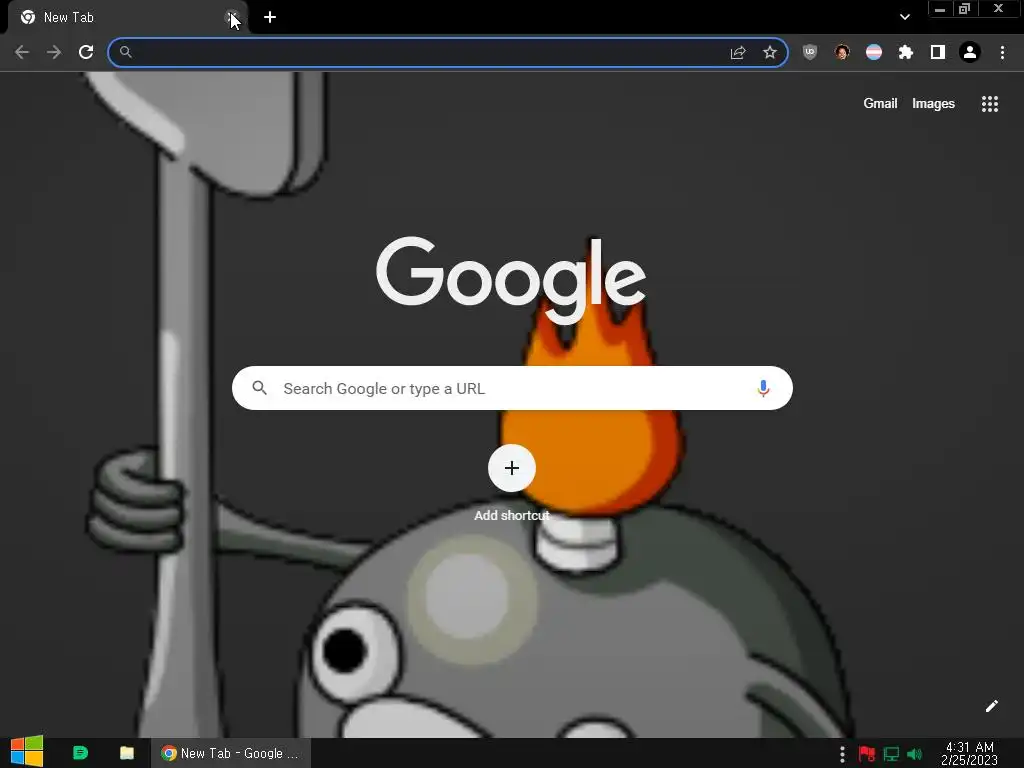Open the striped flag extension icon
Image resolution: width=1024 pixels, height=768 pixels.
tap(874, 52)
